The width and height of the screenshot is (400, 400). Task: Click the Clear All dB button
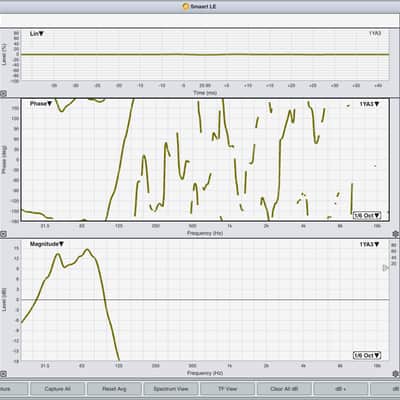point(284,389)
